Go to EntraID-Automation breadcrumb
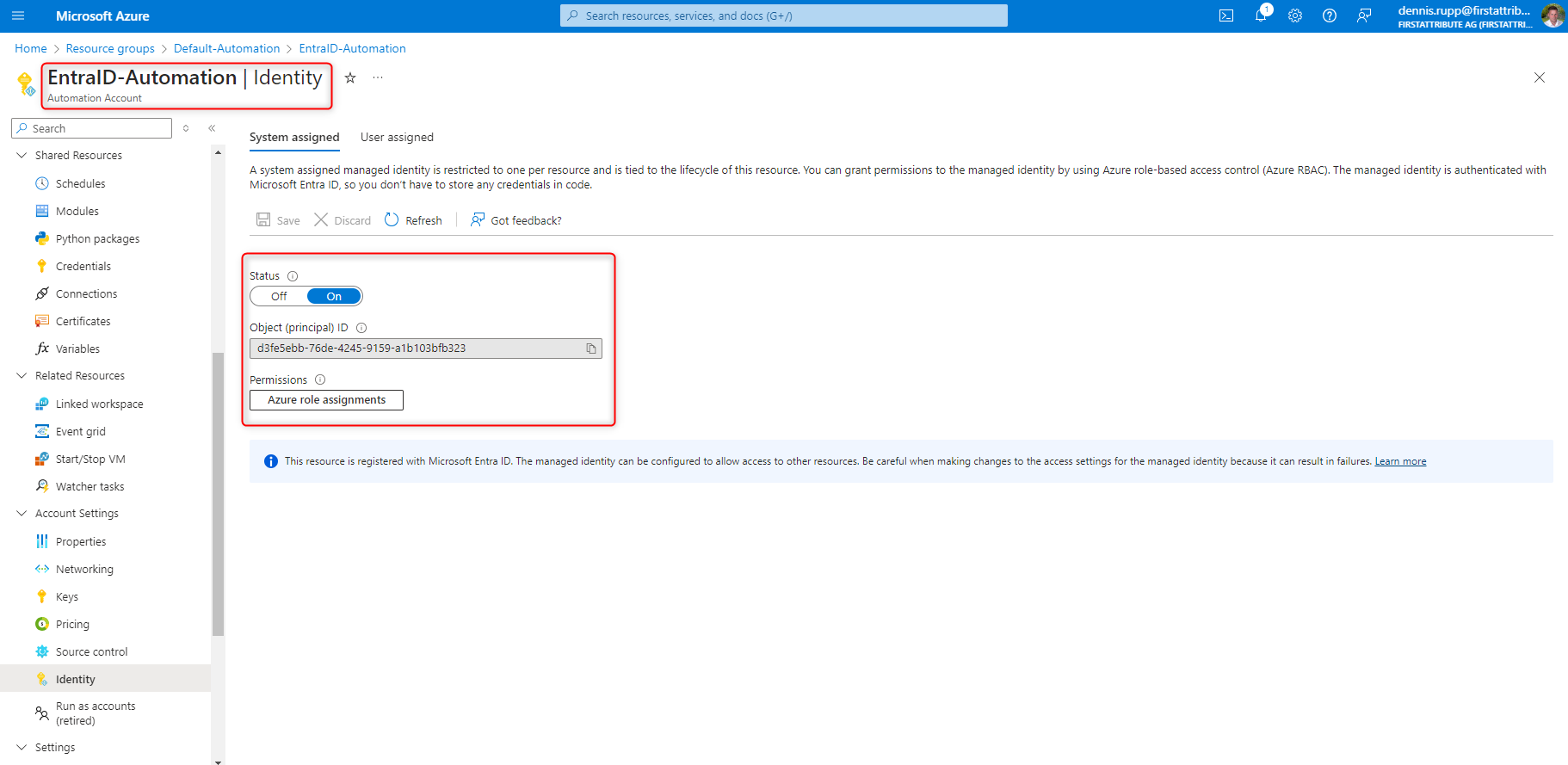 click(x=352, y=49)
